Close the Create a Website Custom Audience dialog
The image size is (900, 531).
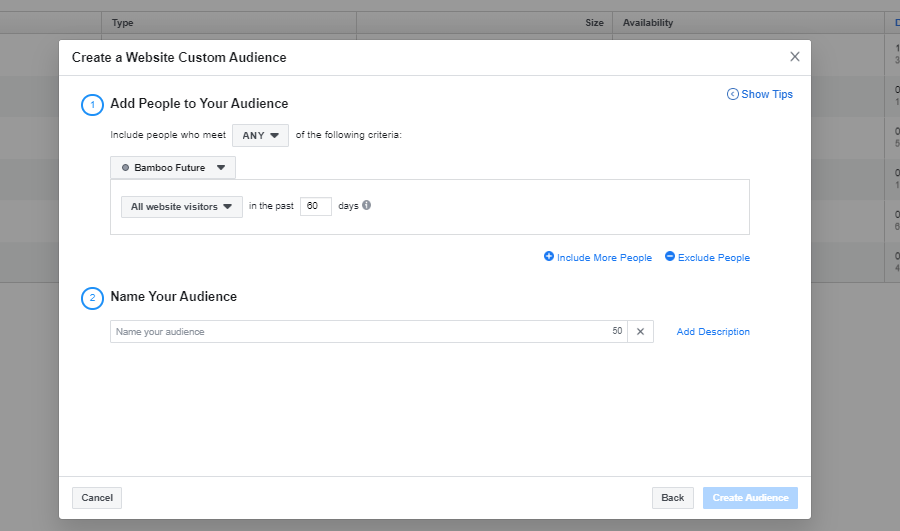point(794,56)
